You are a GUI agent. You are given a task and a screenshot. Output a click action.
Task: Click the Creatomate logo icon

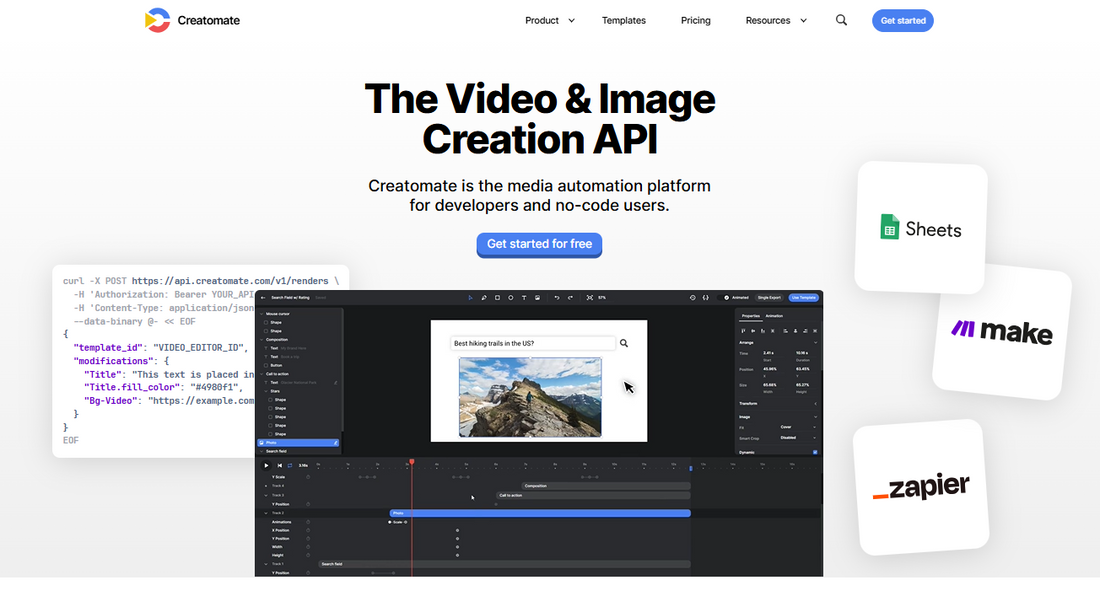tap(157, 20)
